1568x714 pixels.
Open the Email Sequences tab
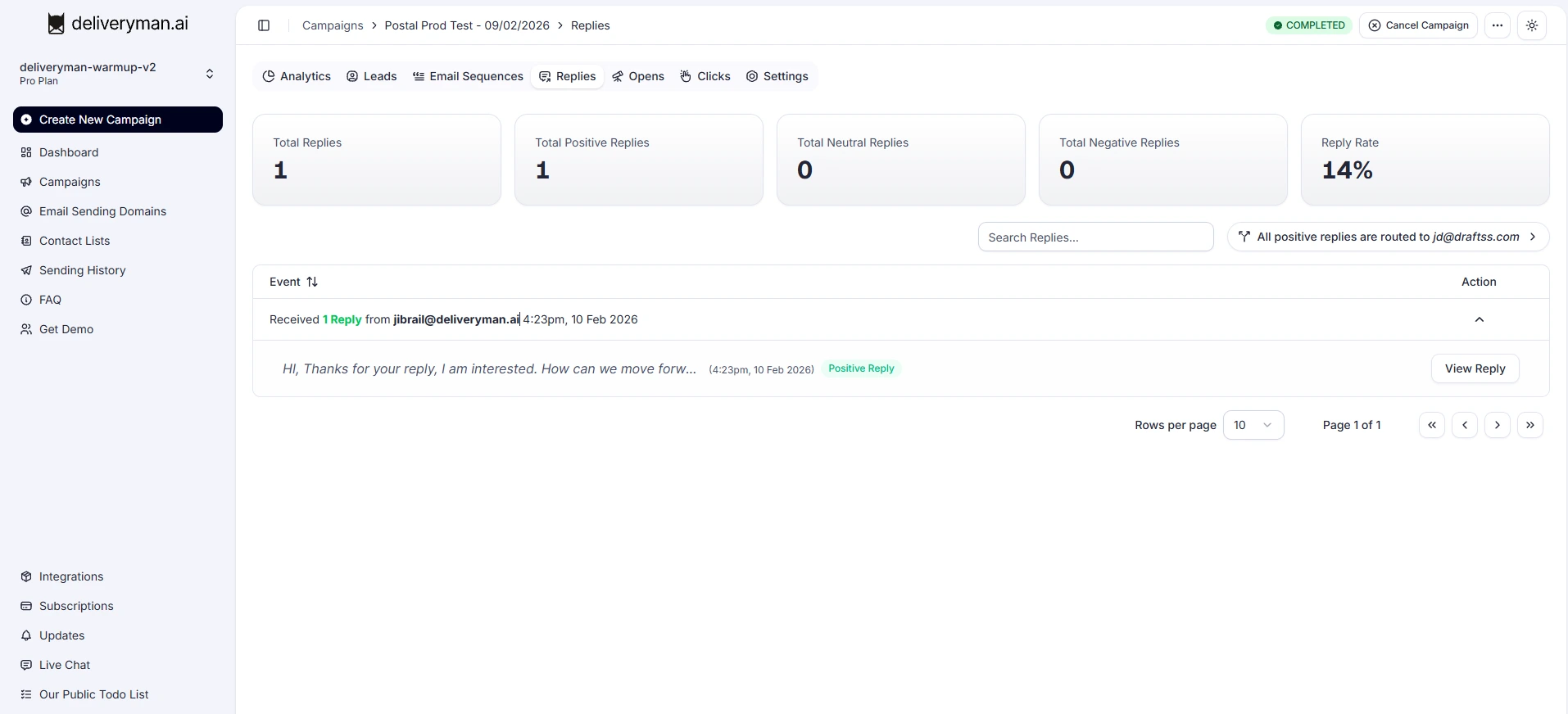pos(468,76)
